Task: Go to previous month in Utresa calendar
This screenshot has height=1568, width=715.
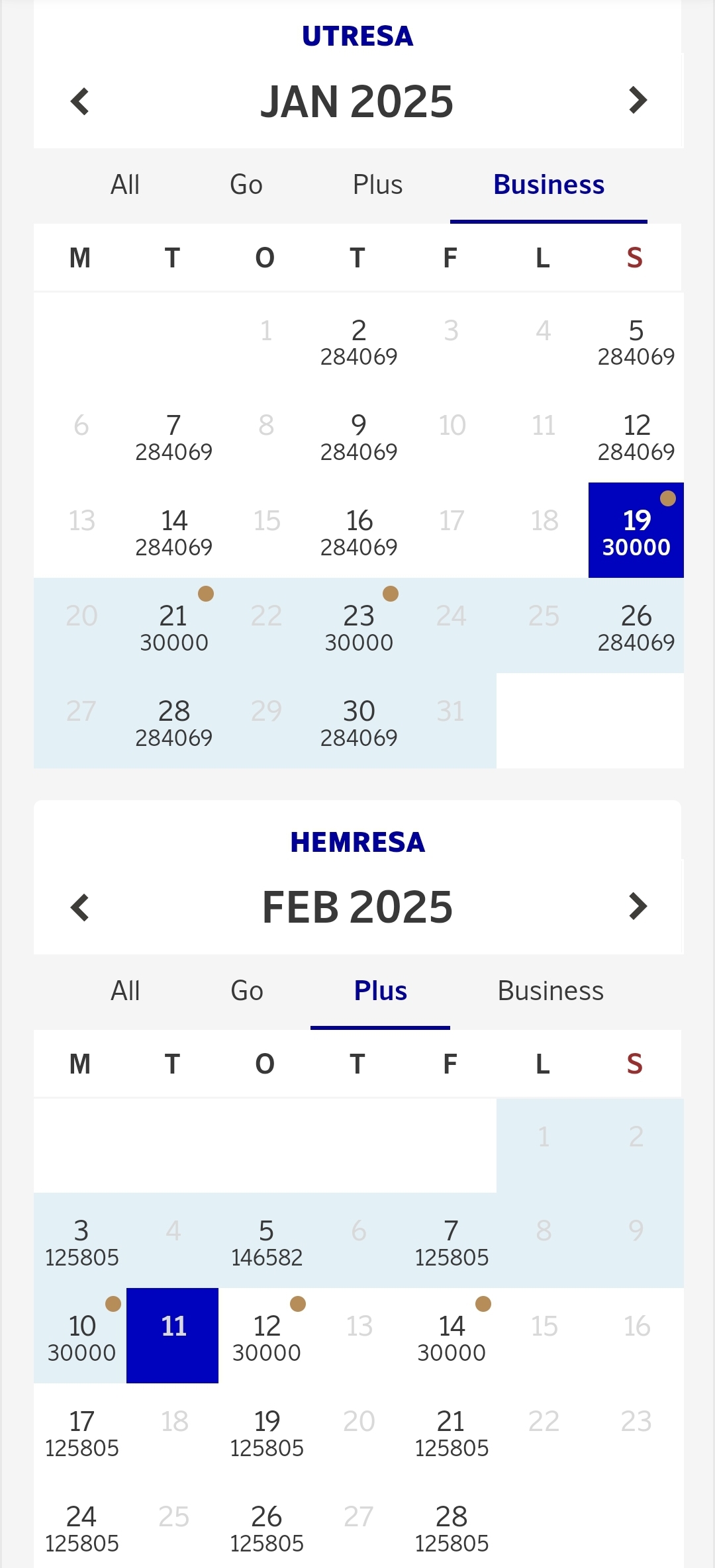Action: 80,101
